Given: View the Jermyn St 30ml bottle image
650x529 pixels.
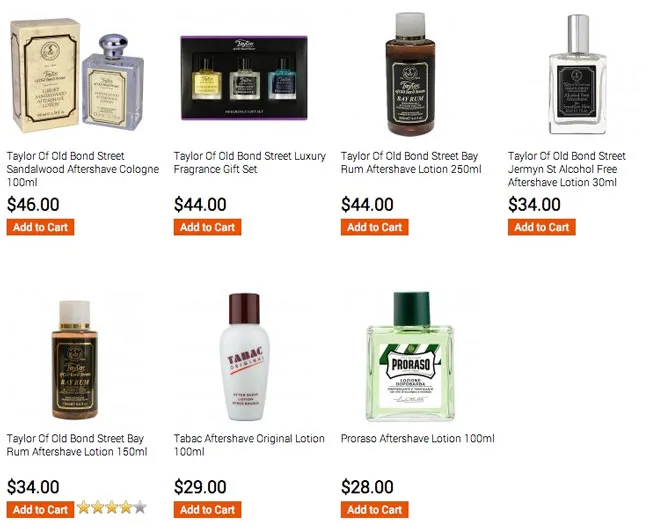Looking at the screenshot, I should click(x=577, y=74).
